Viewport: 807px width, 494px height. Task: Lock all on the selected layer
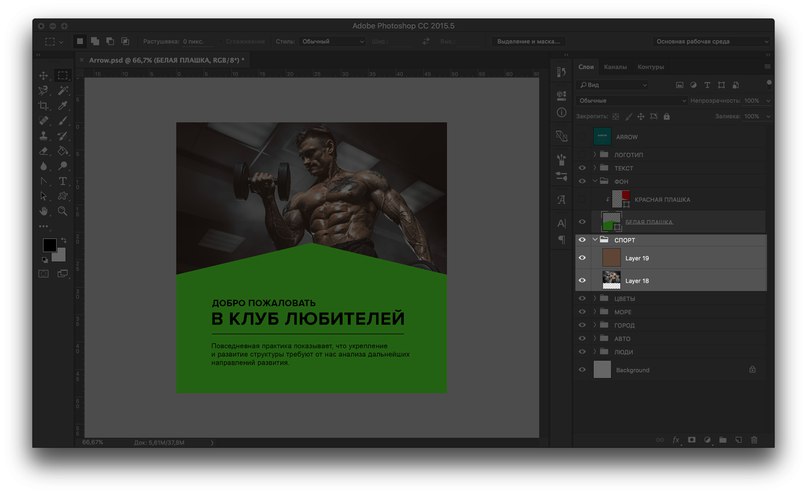[x=666, y=117]
